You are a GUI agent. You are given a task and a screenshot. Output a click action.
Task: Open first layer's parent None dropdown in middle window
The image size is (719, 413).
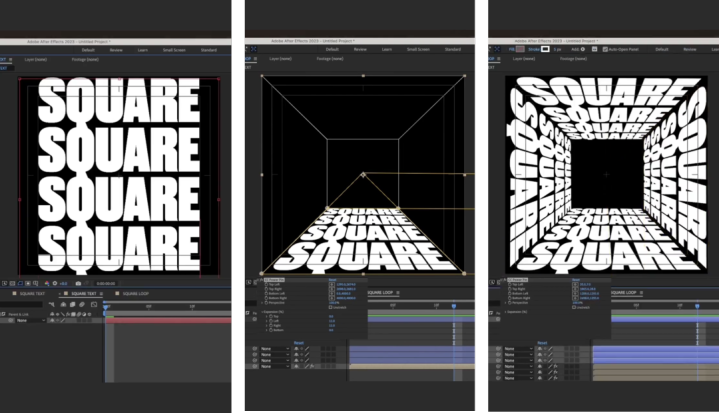[275, 348]
